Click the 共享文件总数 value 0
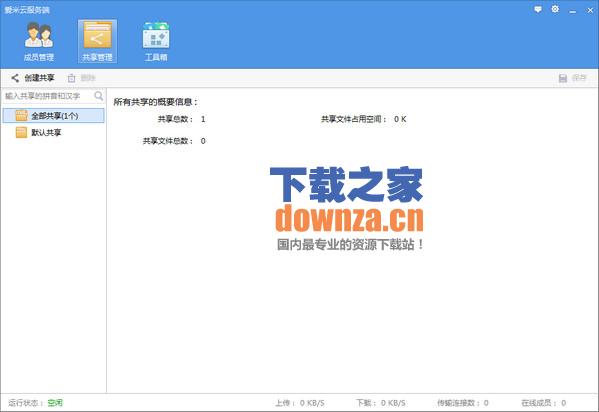Screen dimensions: 599x412 pyautogui.click(x=203, y=141)
